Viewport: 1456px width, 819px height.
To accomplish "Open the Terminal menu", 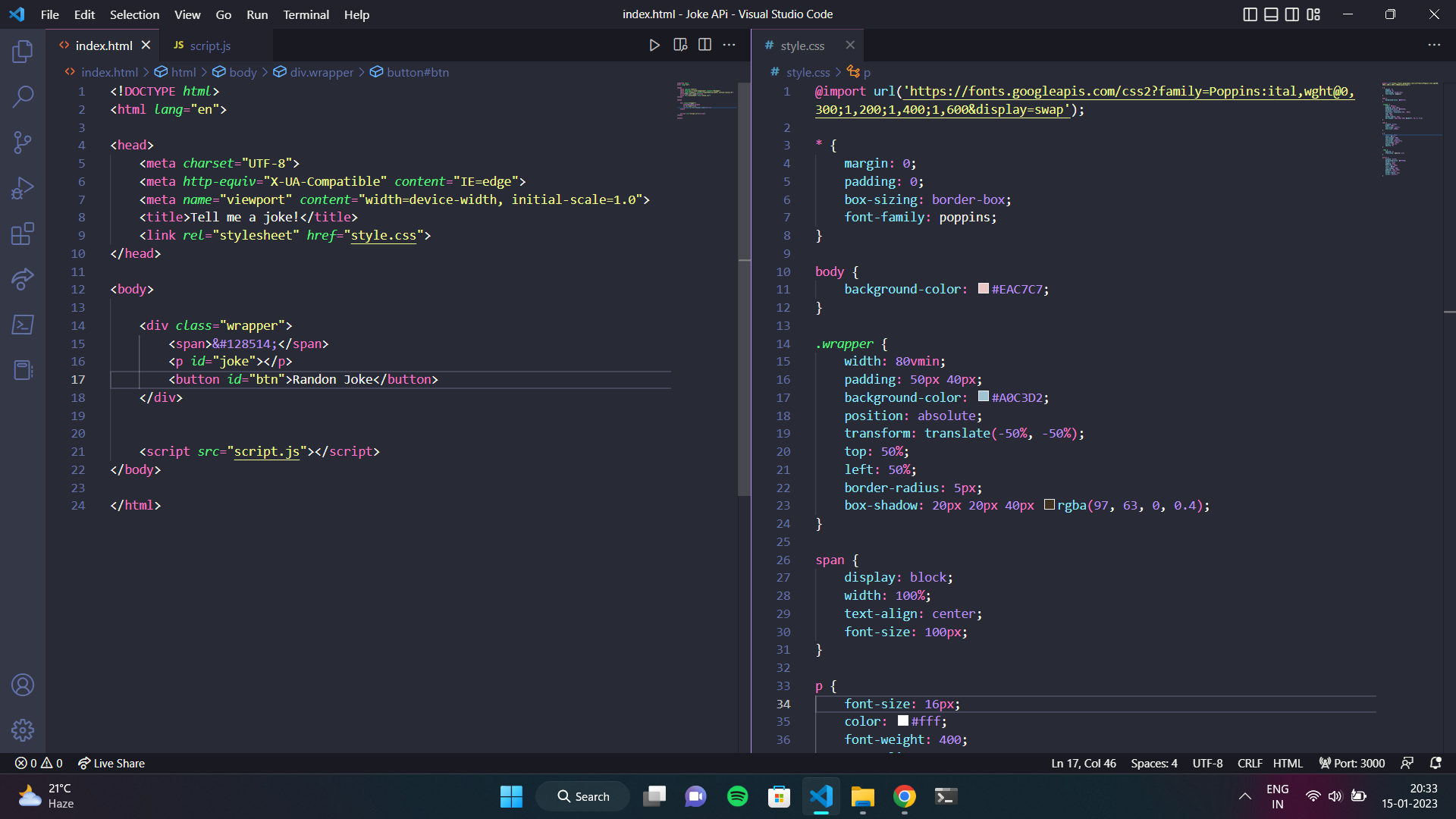I will [306, 14].
